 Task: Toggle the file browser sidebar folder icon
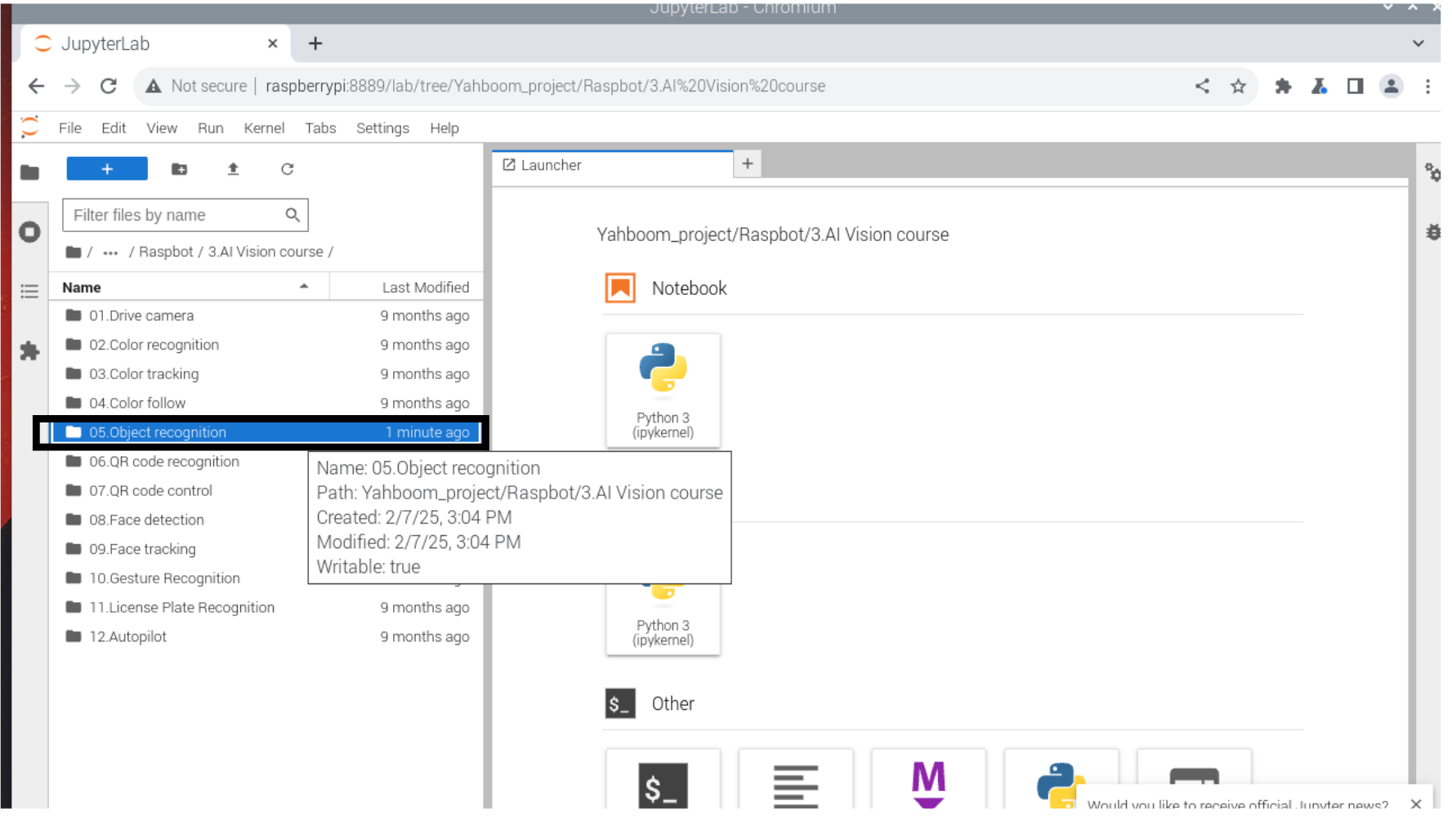(x=29, y=172)
